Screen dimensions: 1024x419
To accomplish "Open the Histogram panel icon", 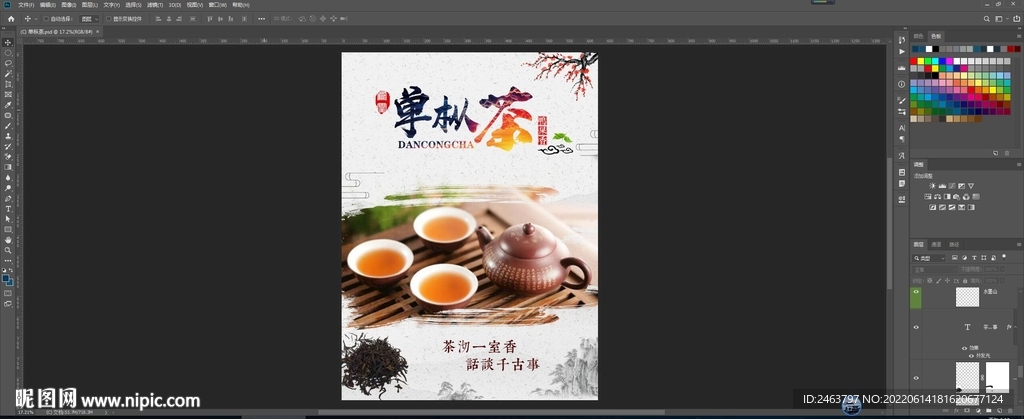I will [902, 68].
